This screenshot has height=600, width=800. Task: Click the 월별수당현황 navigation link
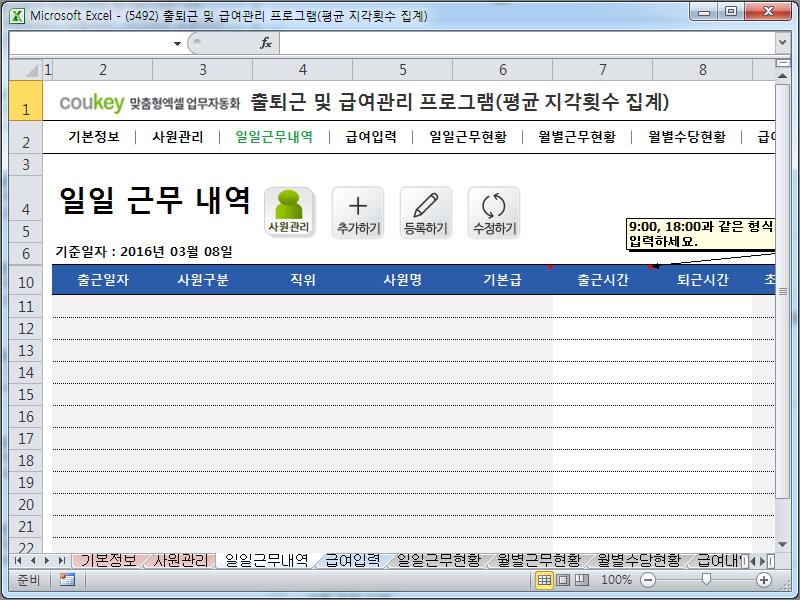[x=687, y=137]
